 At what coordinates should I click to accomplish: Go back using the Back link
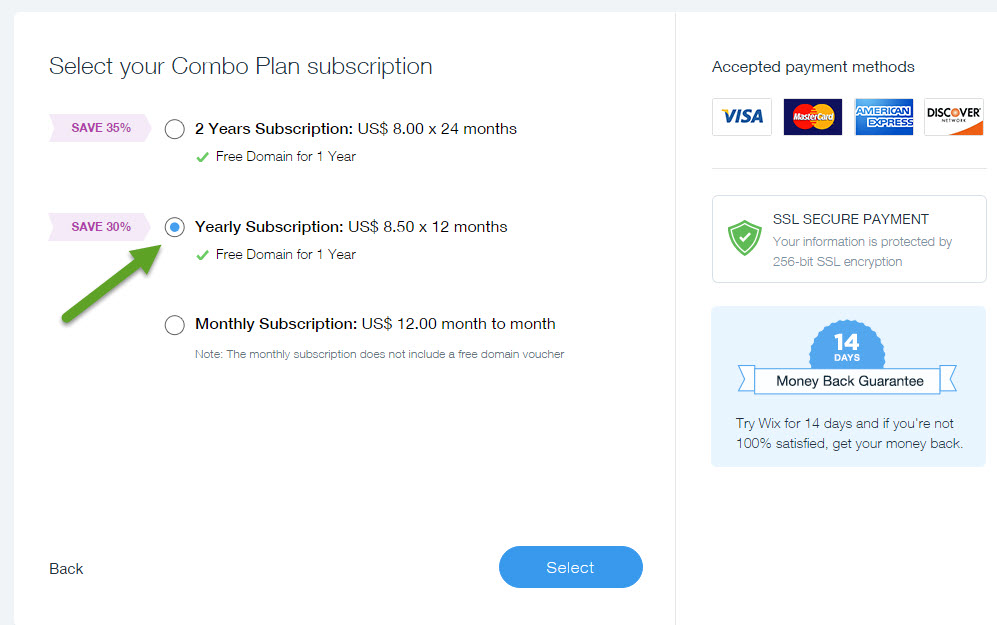(x=66, y=568)
